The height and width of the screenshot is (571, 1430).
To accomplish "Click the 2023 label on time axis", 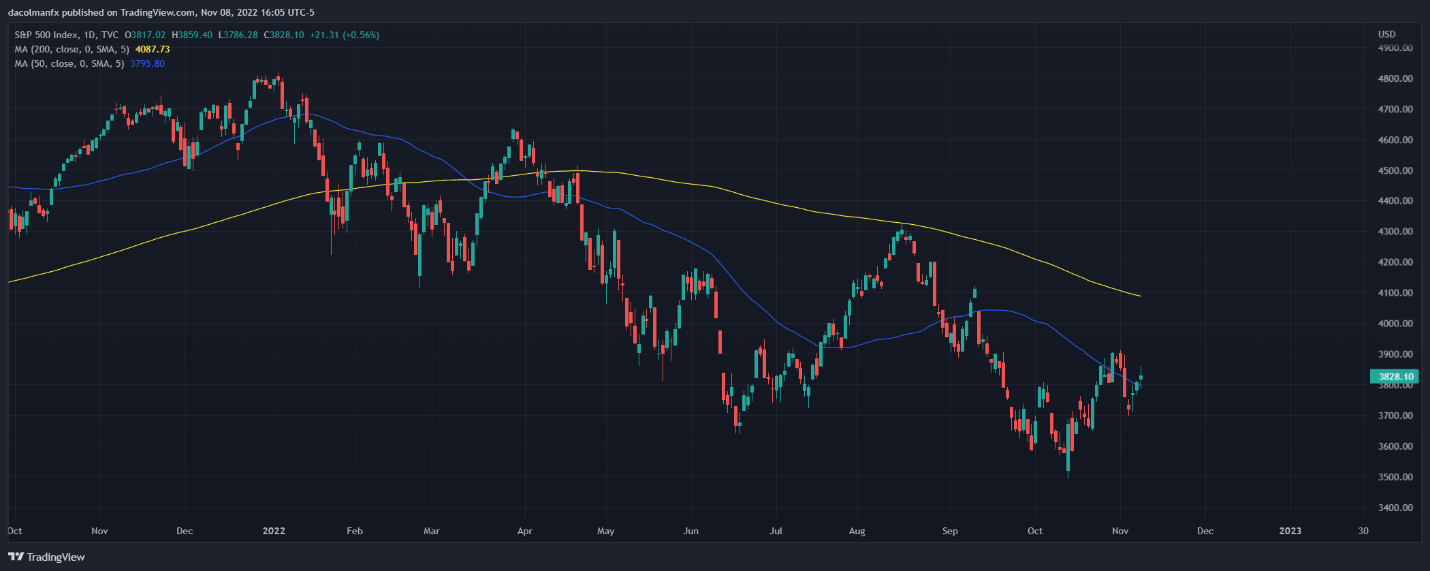I will coord(1290,531).
